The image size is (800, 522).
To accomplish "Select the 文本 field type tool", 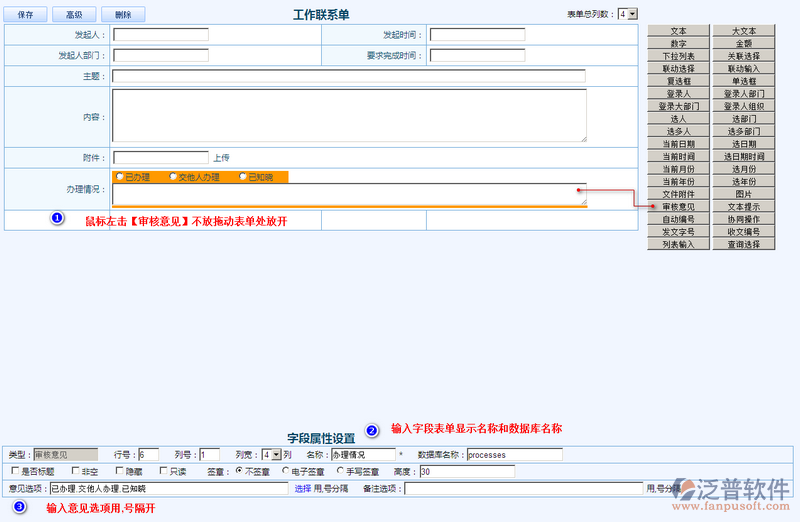I will (x=678, y=31).
